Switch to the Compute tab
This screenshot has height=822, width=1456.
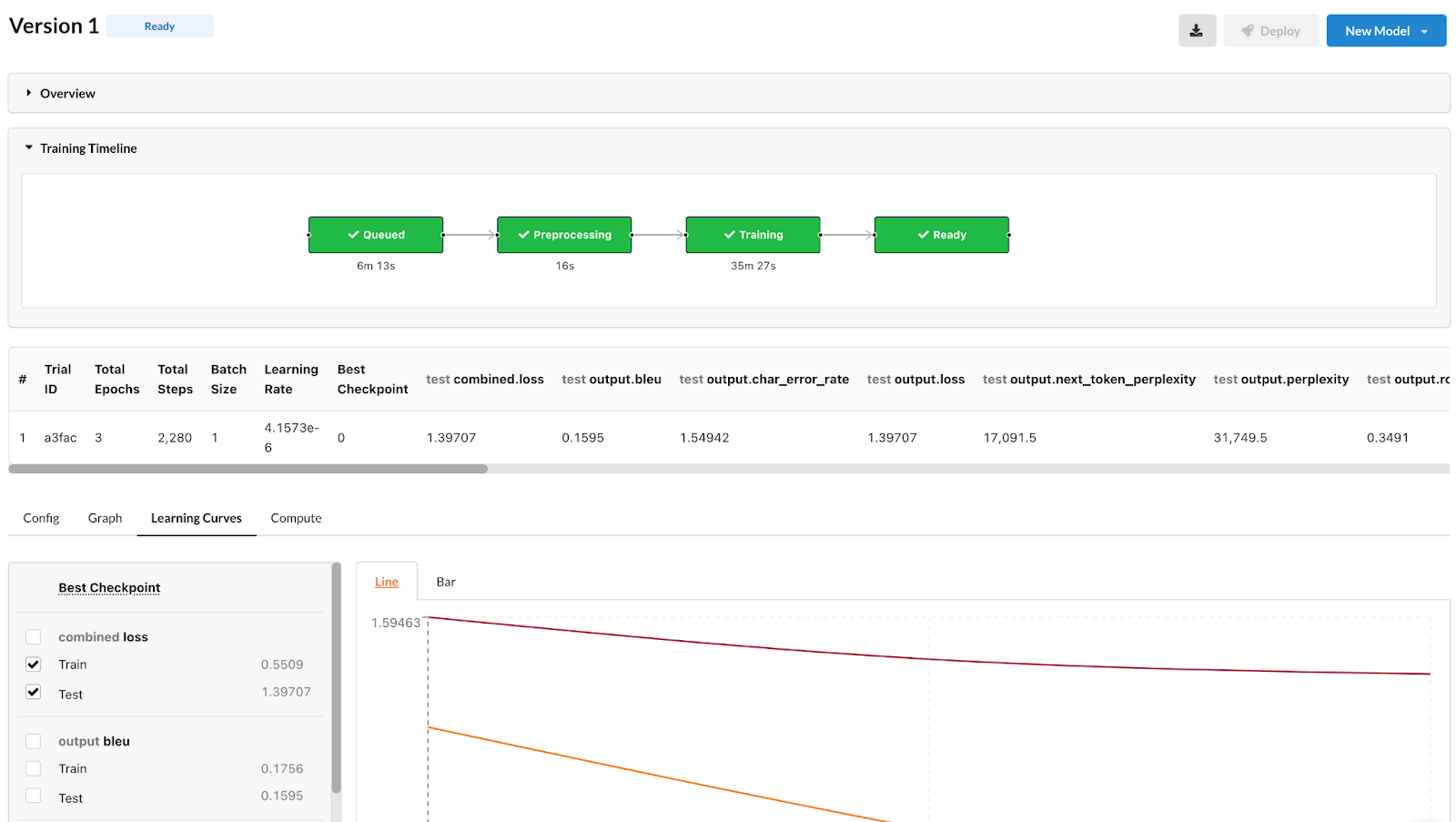tap(296, 517)
